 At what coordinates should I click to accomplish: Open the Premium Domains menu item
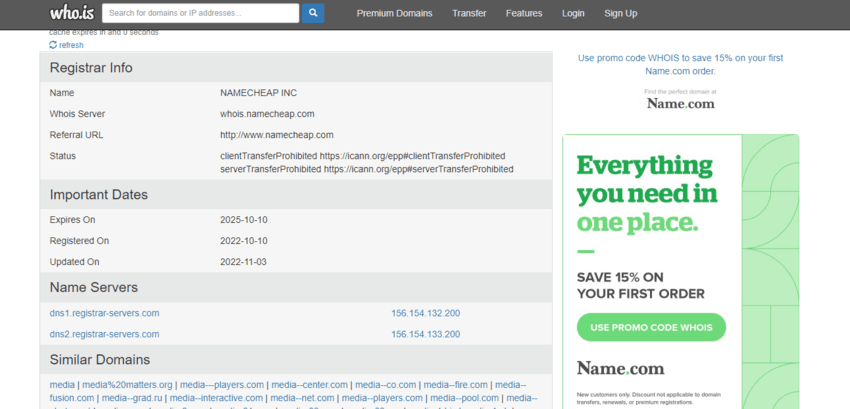[395, 14]
